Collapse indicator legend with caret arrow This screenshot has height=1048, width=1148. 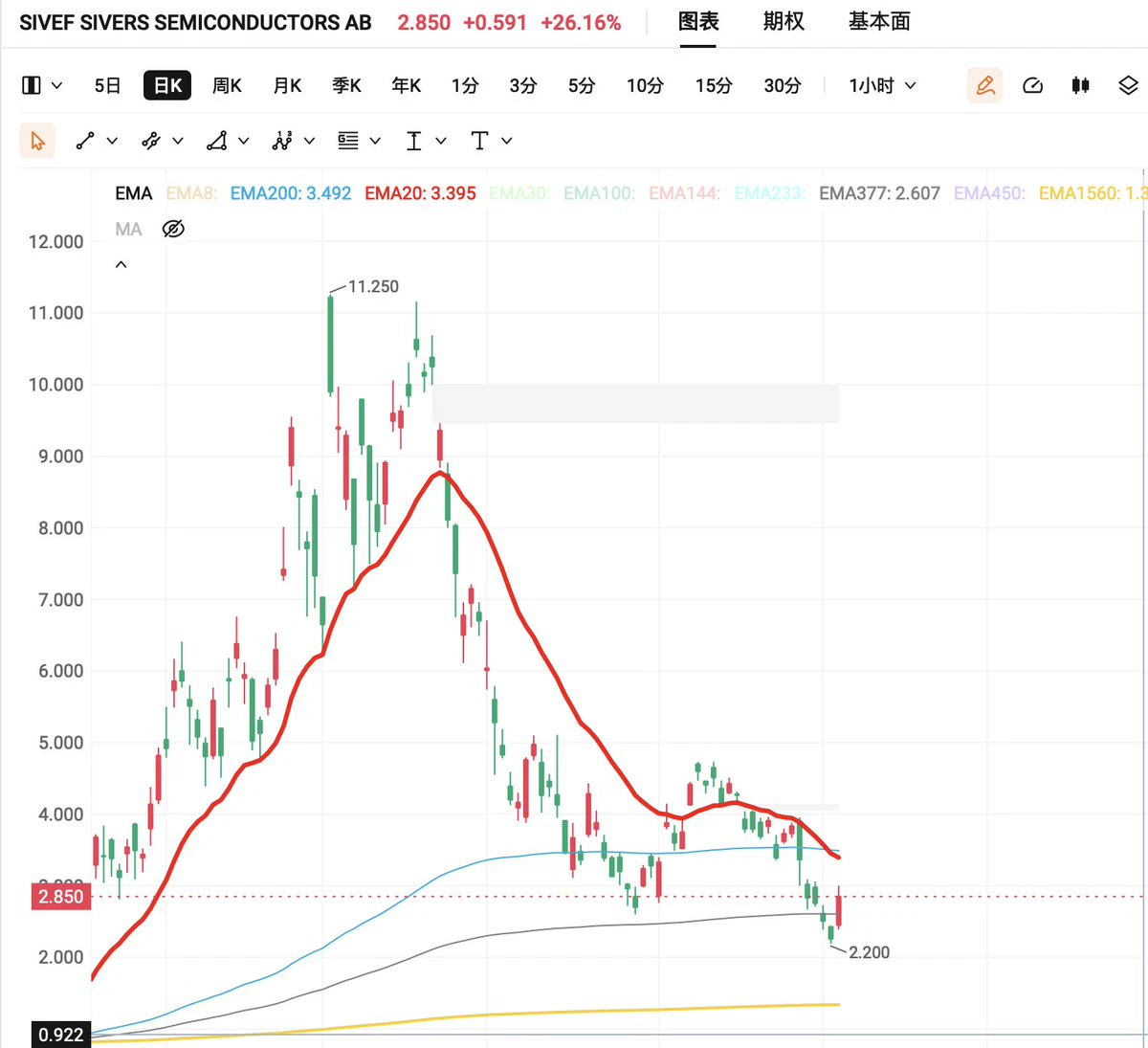(121, 264)
